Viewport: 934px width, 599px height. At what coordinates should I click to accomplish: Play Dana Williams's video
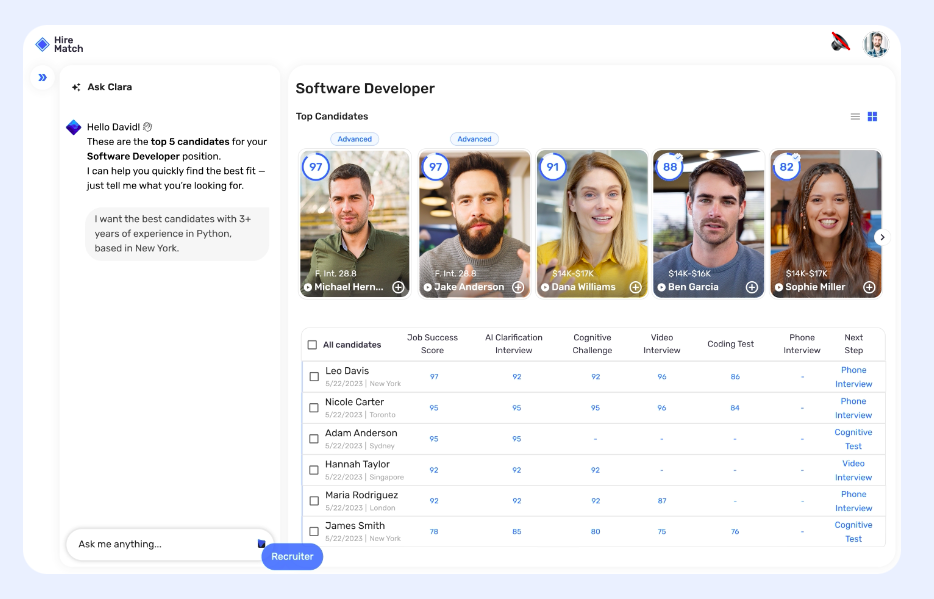(x=545, y=287)
